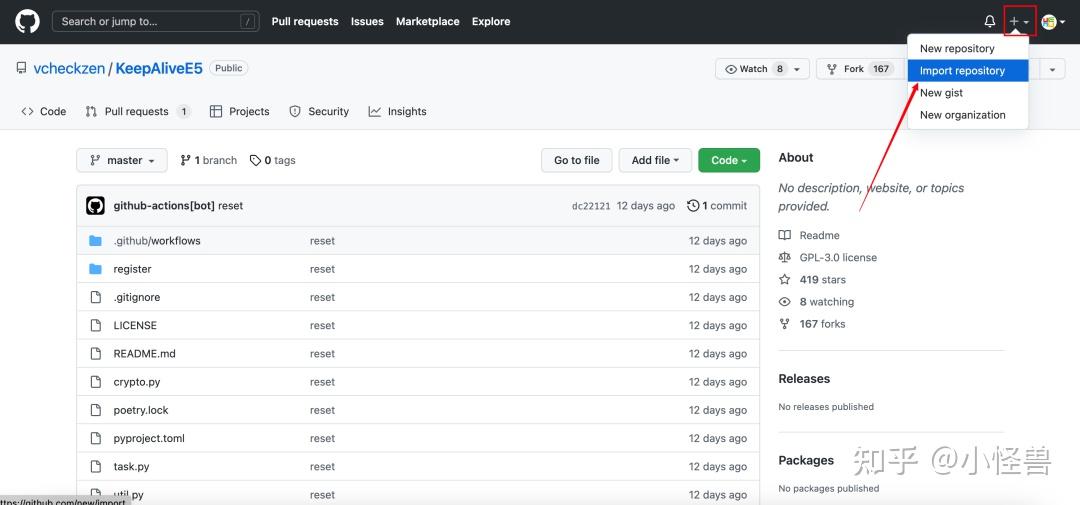Click the license scale icon in About
The height and width of the screenshot is (505, 1080).
click(785, 257)
